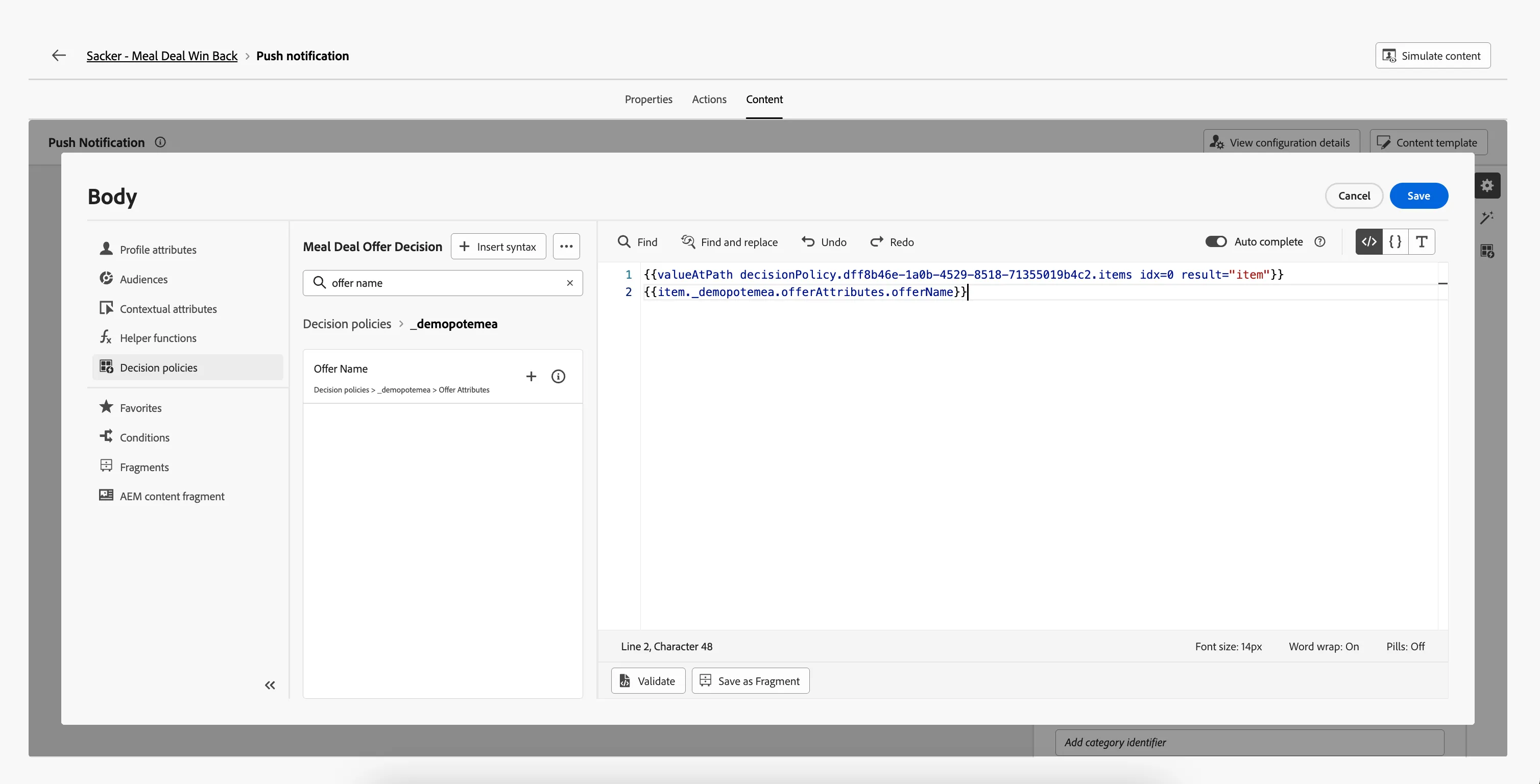Save the Body expression
The width and height of the screenshot is (1540, 784).
click(1418, 196)
